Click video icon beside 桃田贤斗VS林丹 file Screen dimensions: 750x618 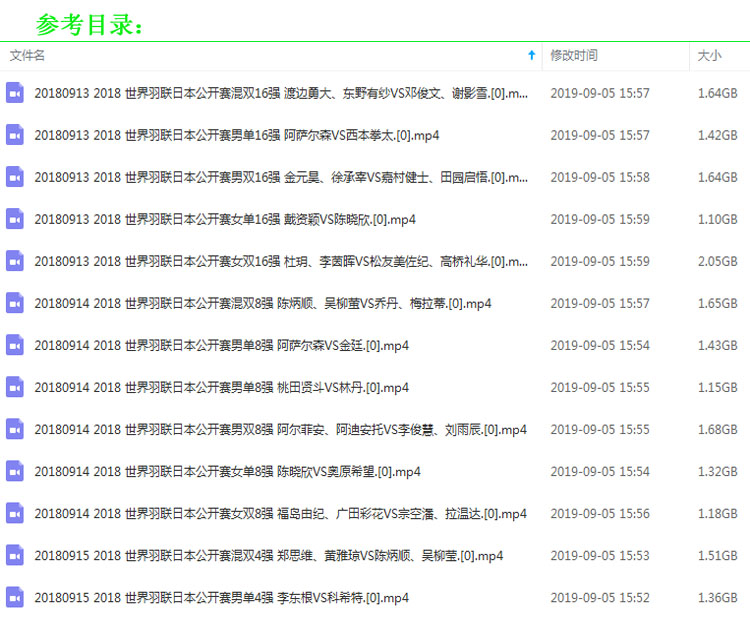tap(15, 387)
